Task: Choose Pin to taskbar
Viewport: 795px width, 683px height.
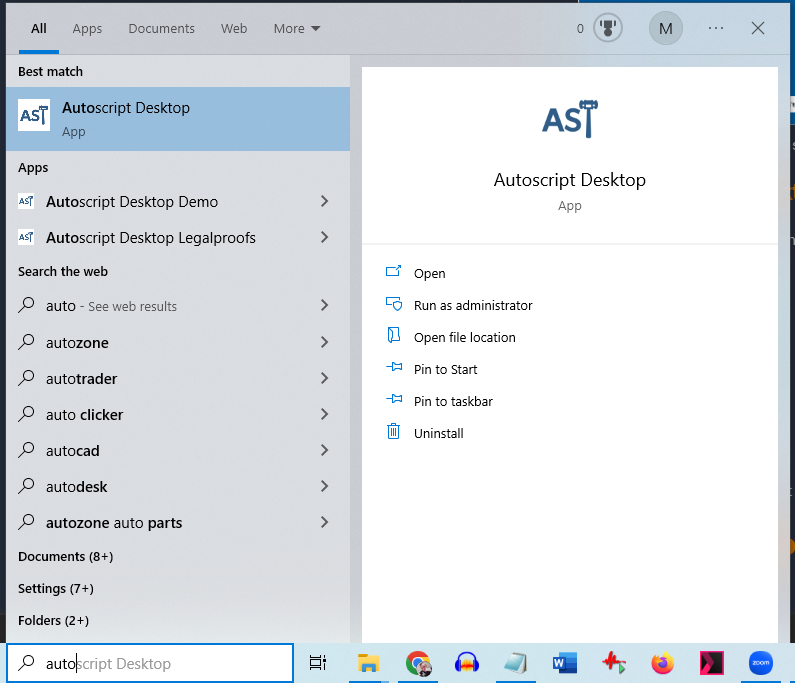Action: (453, 401)
